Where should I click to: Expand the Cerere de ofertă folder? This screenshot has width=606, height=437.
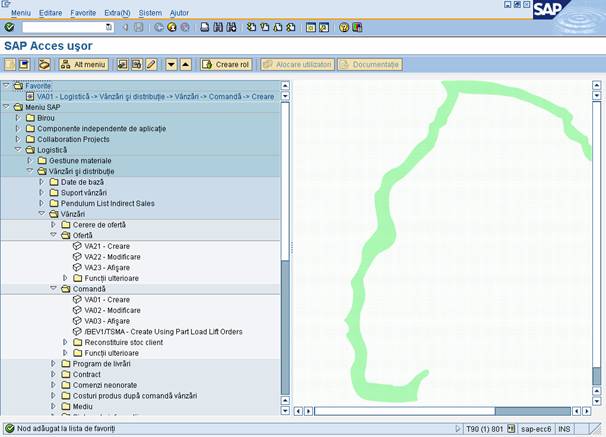point(53,224)
